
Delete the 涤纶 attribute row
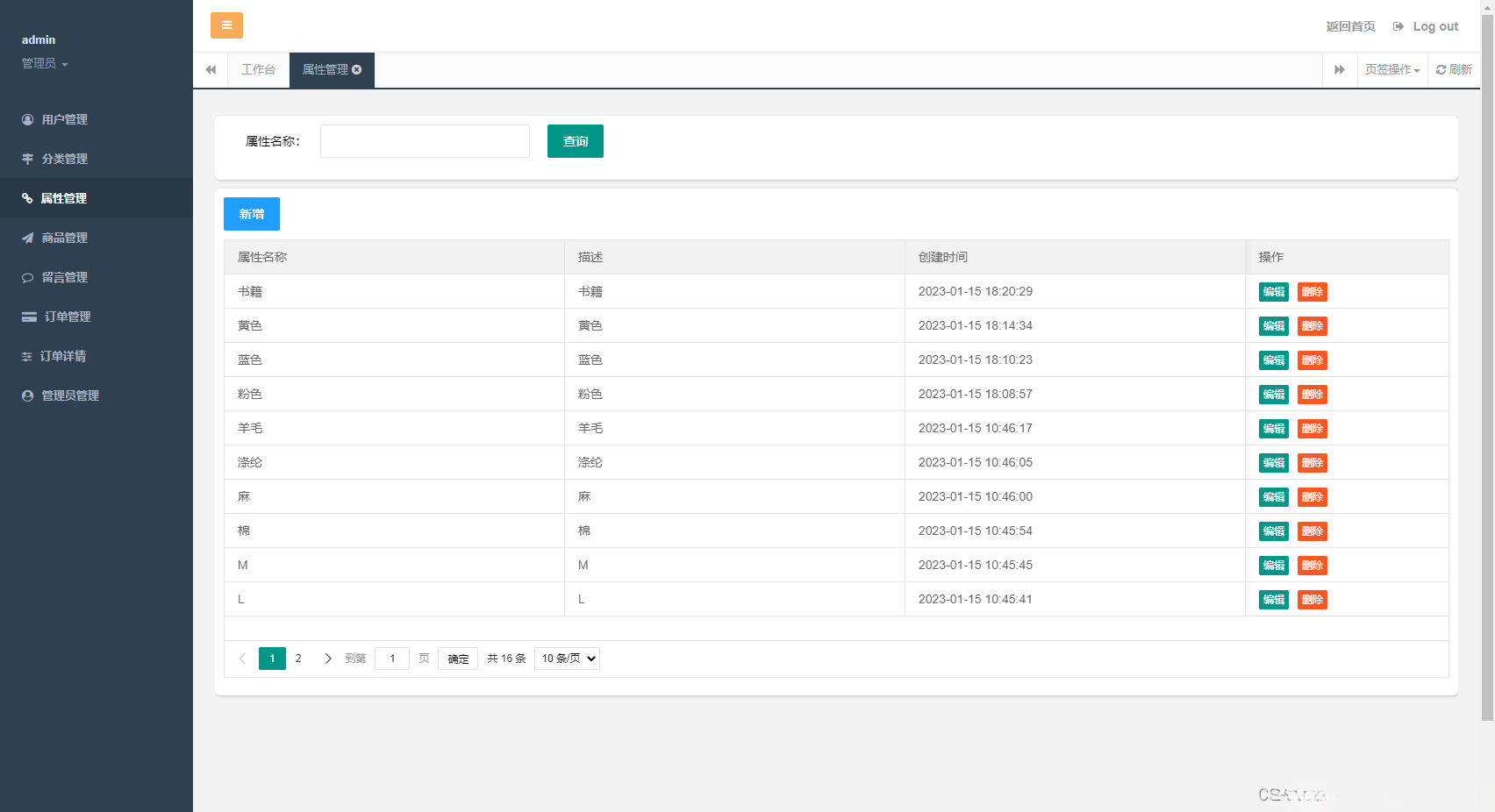(x=1313, y=463)
